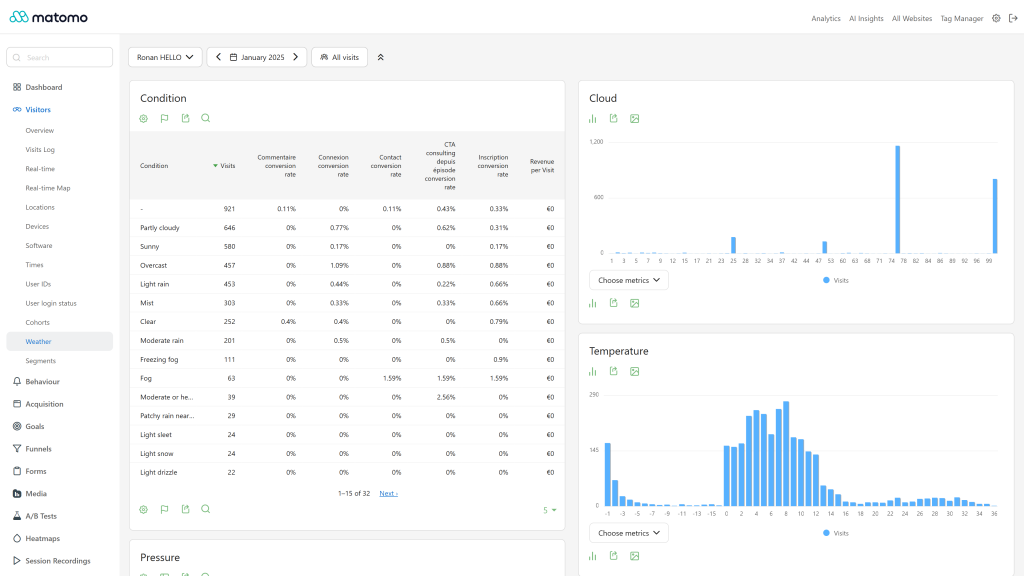Open Choose metrics dropdown in Cloud widget
The height and width of the screenshot is (576, 1024).
[x=629, y=280]
